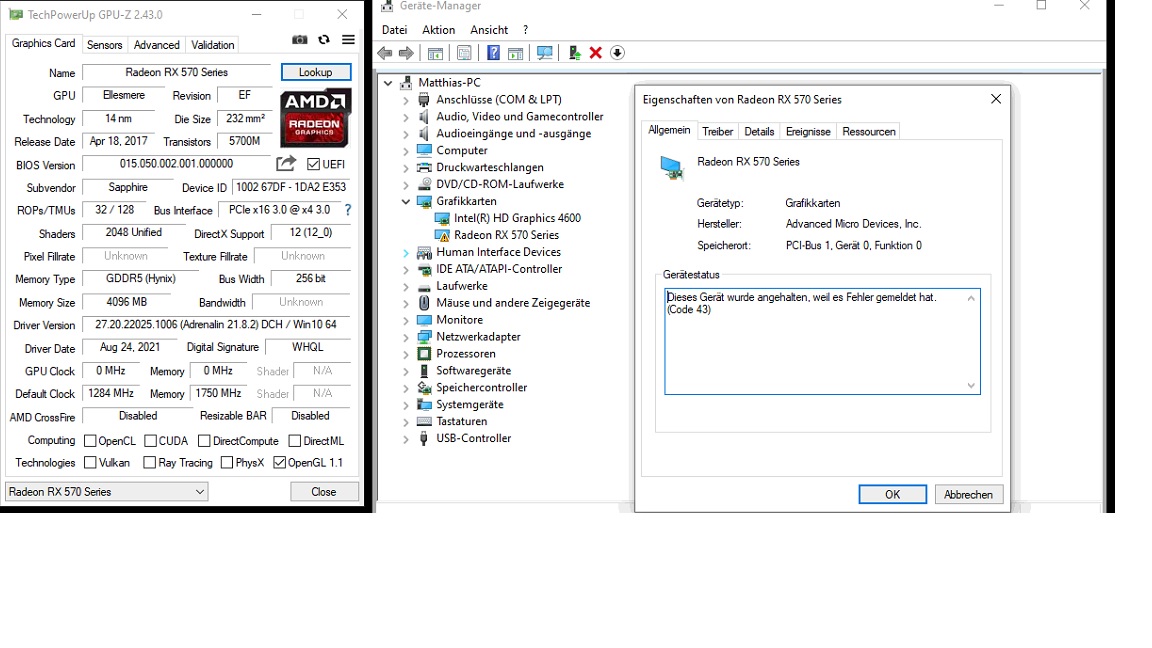Toggle the Ray Tracing checkbox
This screenshot has height=648, width=1152.
coord(150,462)
